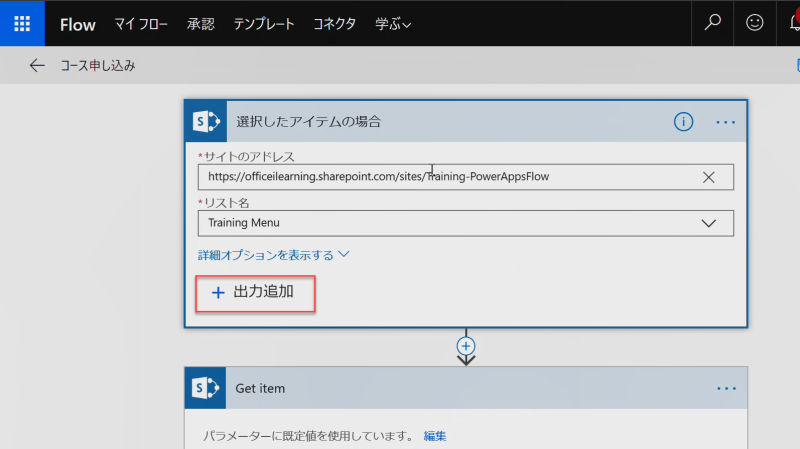Open the テンプレート menu item
This screenshot has height=449, width=800.
[264, 24]
